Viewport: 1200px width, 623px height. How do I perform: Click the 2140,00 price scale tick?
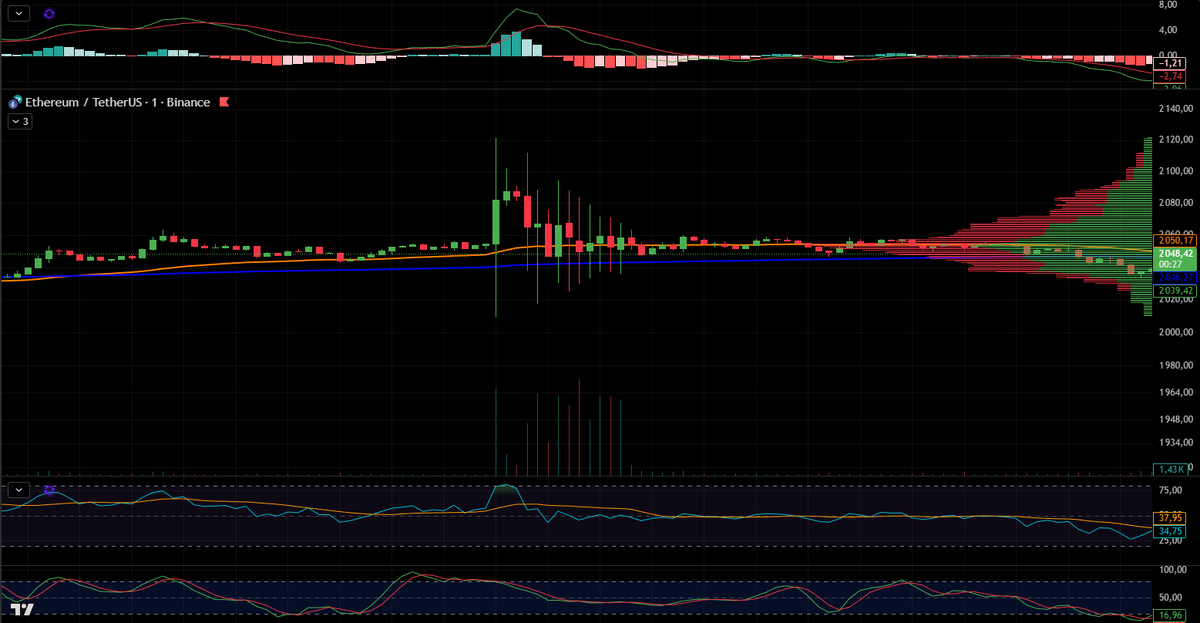[1174, 109]
